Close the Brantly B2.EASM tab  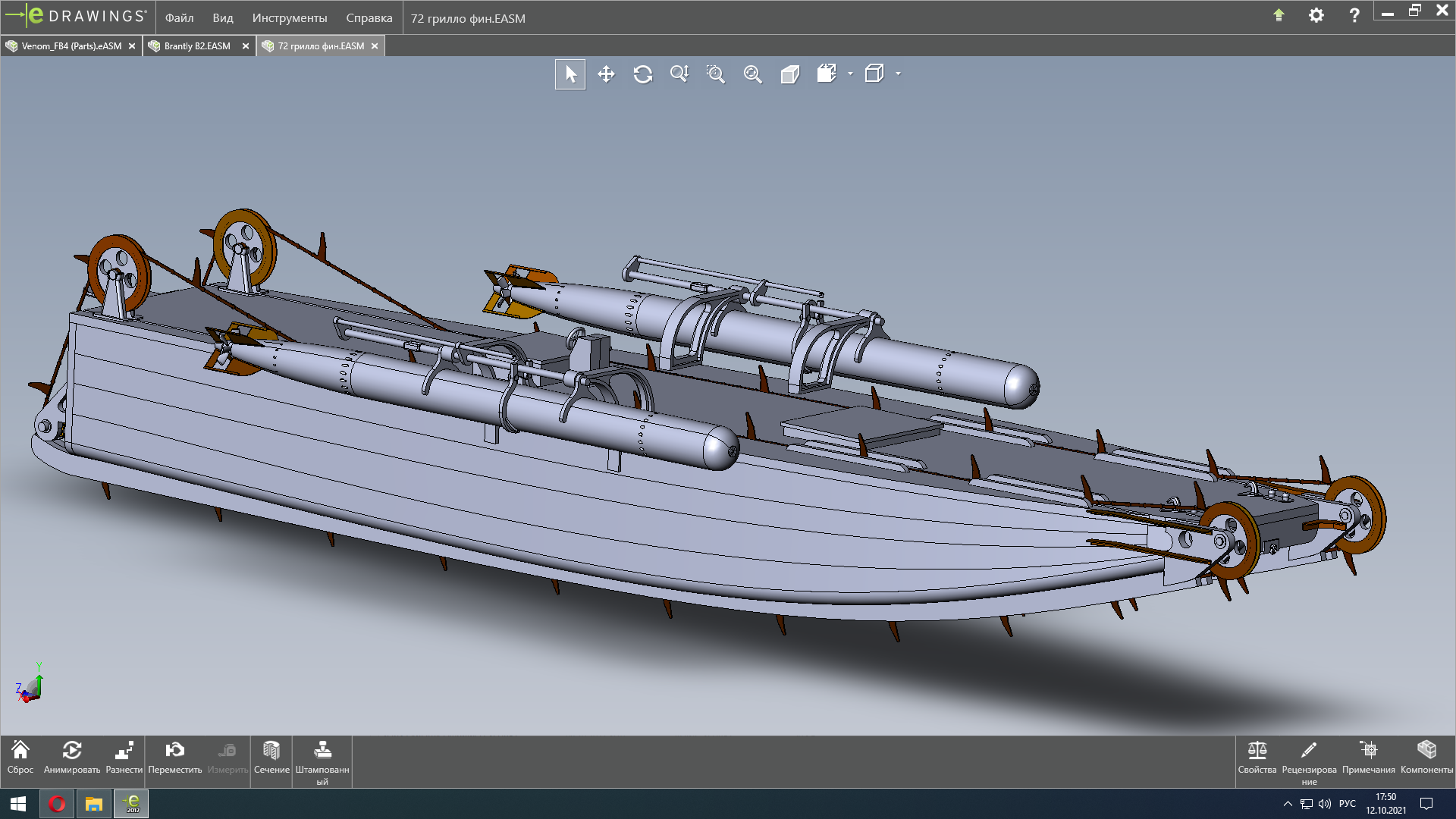click(246, 46)
